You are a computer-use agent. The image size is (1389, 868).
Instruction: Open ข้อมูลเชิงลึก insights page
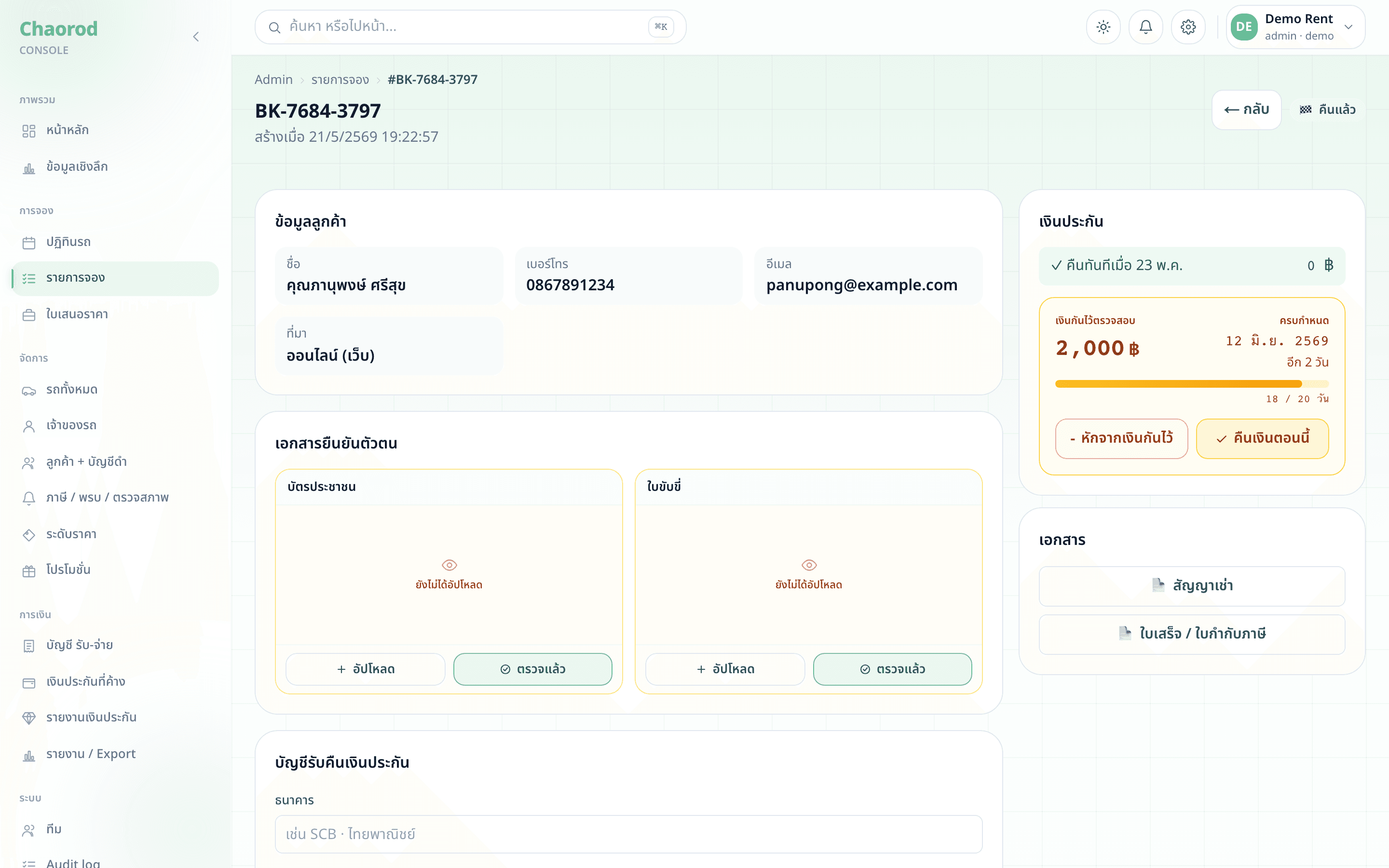115,167
